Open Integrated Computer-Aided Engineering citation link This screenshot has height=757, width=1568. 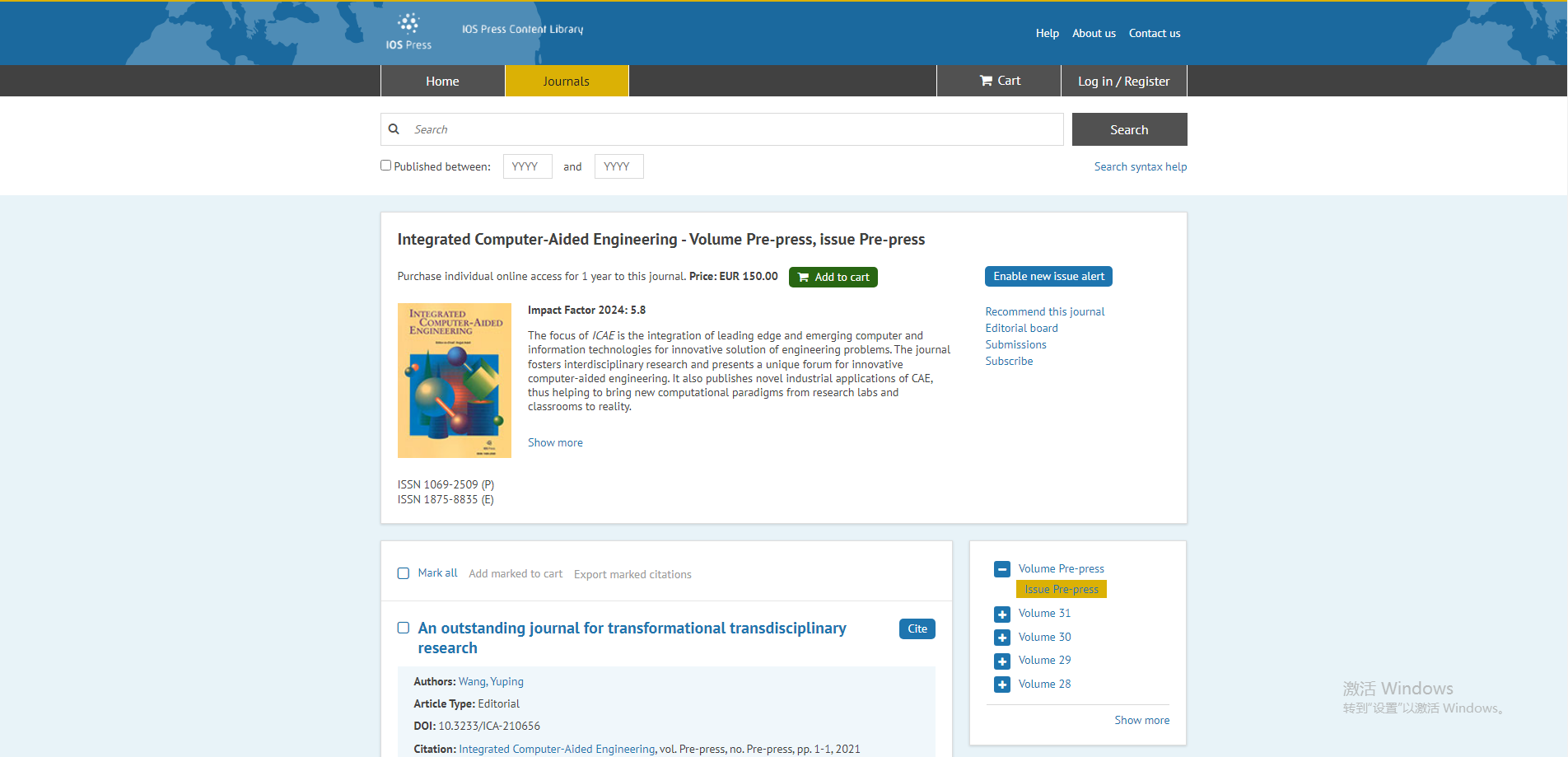pos(557,749)
